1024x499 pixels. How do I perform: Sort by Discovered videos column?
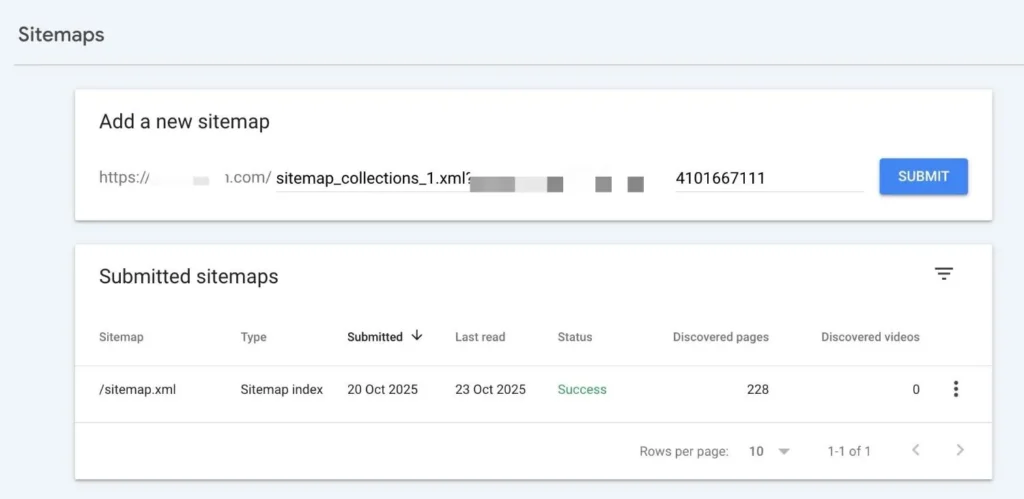pos(870,337)
